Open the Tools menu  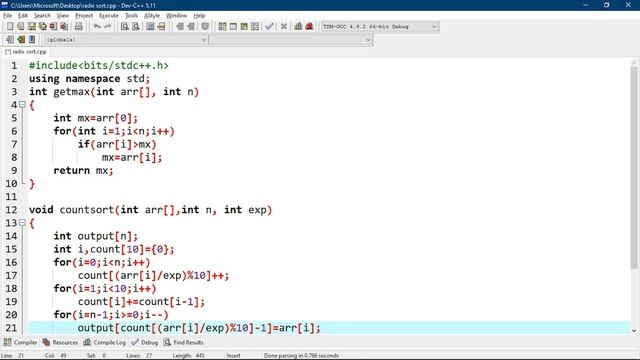point(131,16)
